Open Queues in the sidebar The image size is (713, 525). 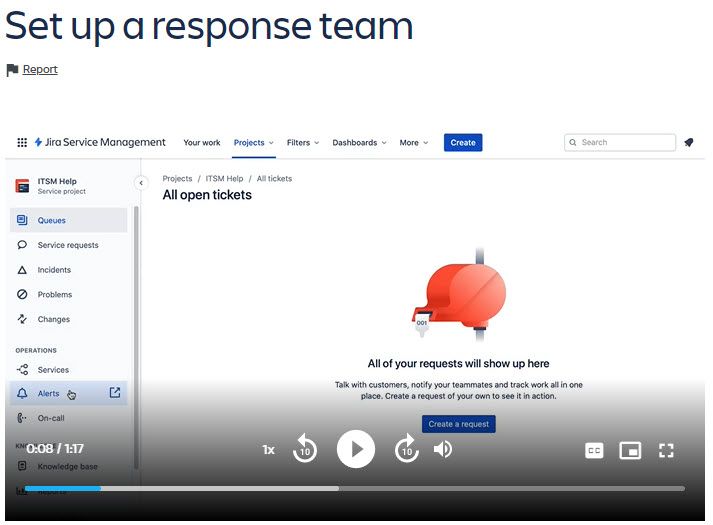tap(69, 220)
